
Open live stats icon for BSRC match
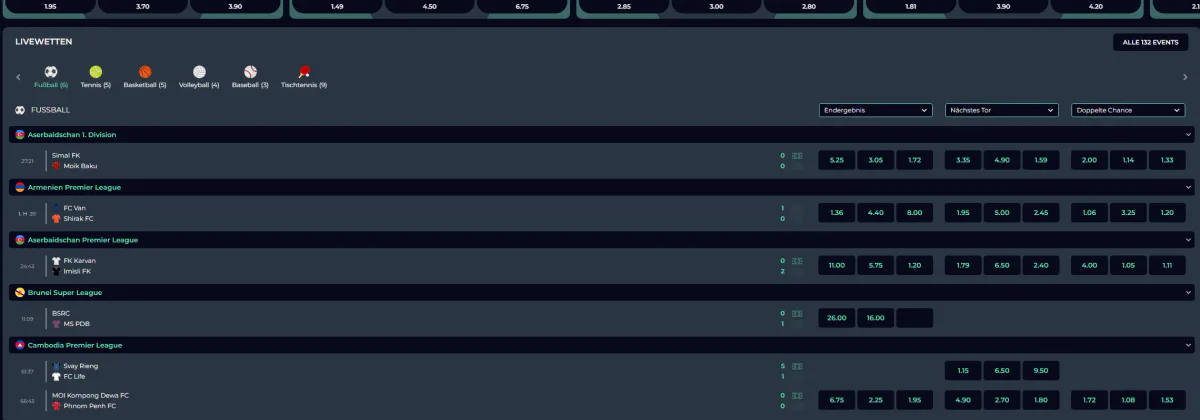(797, 313)
